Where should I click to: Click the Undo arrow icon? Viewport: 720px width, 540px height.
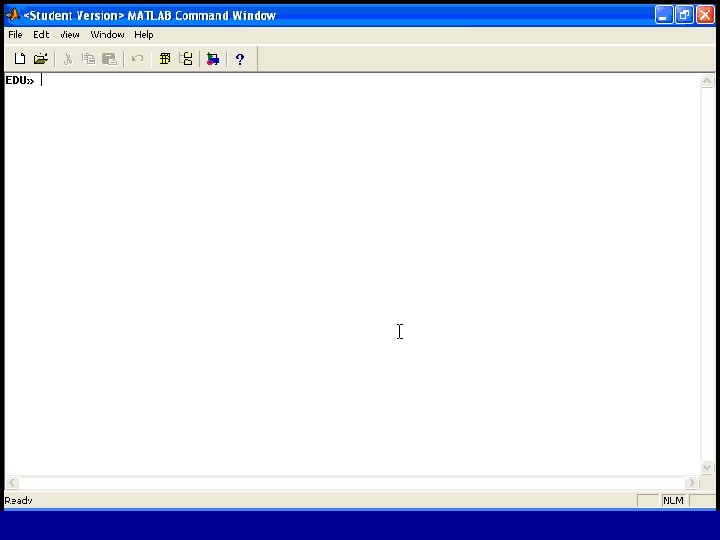pos(137,59)
